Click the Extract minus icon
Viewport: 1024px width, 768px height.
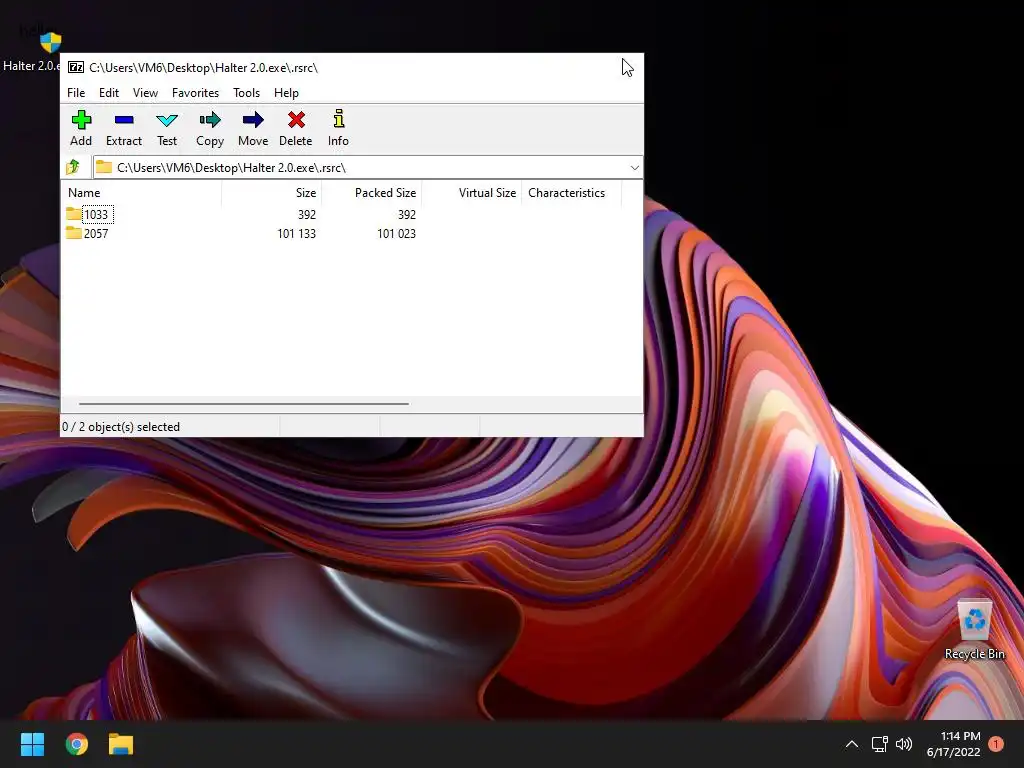pos(123,120)
